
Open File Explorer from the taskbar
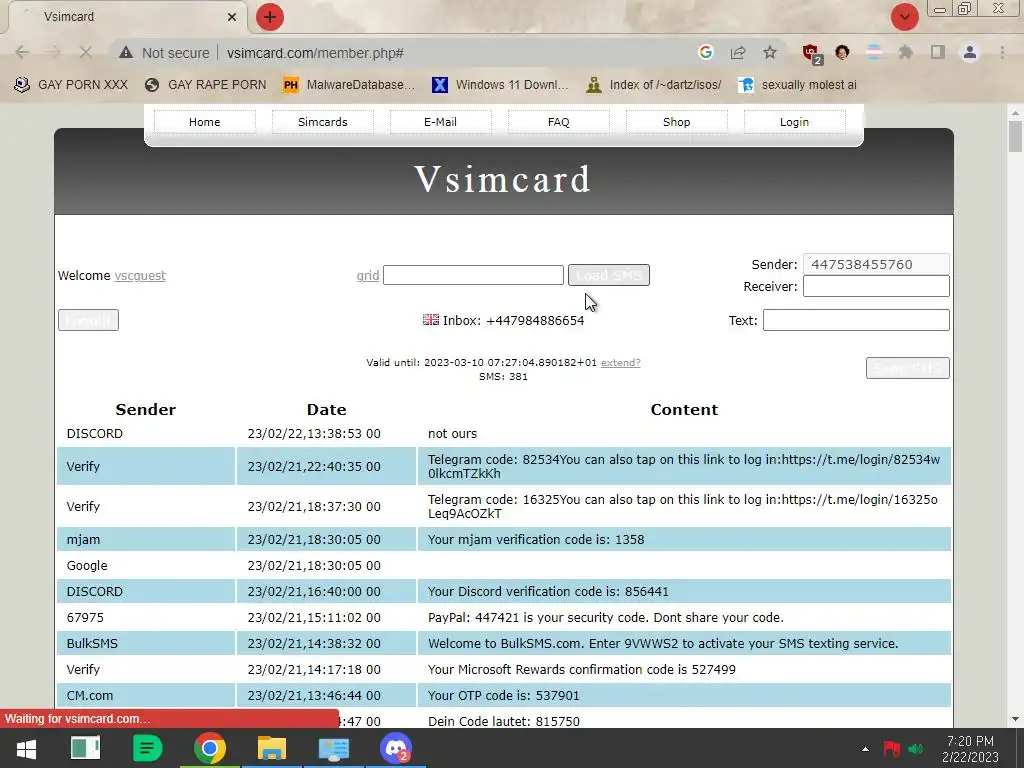(x=272, y=748)
